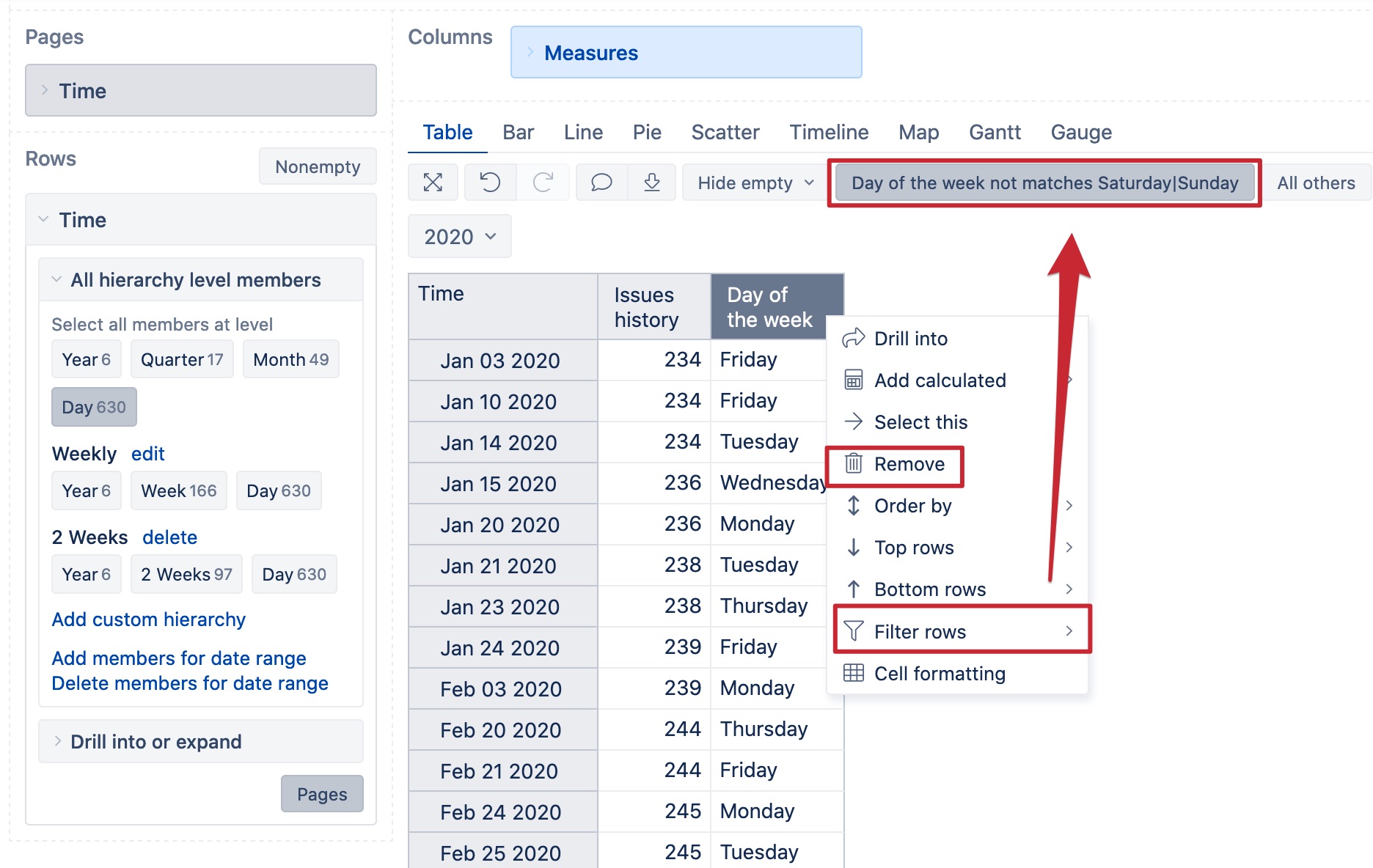Click the redo arrow icon

pyautogui.click(x=543, y=183)
